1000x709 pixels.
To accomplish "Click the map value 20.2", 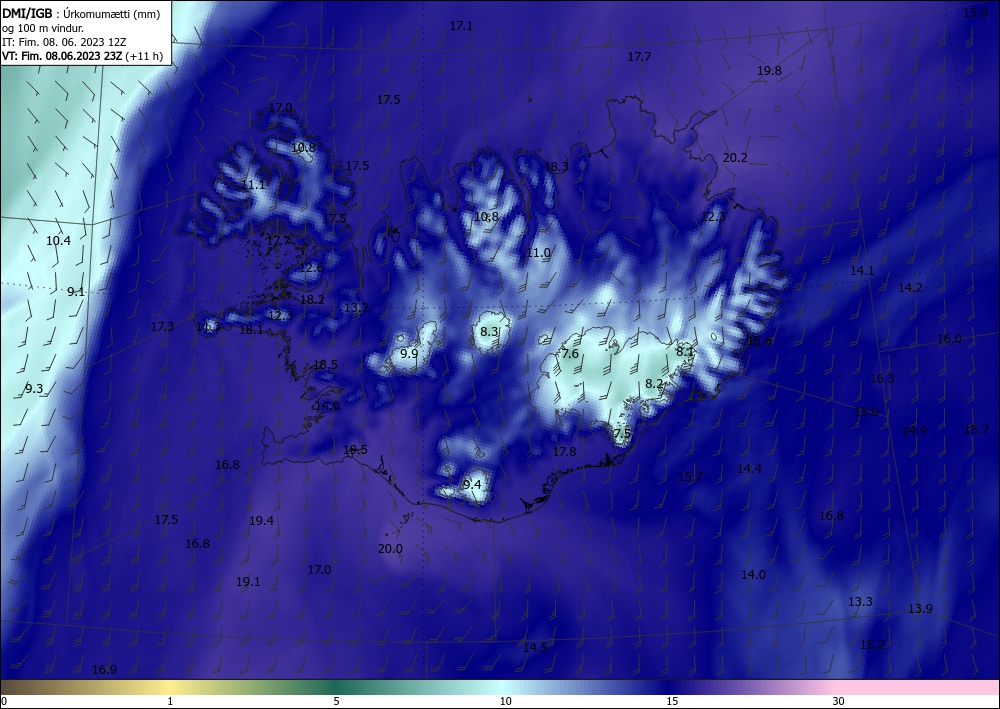I will click(735, 157).
